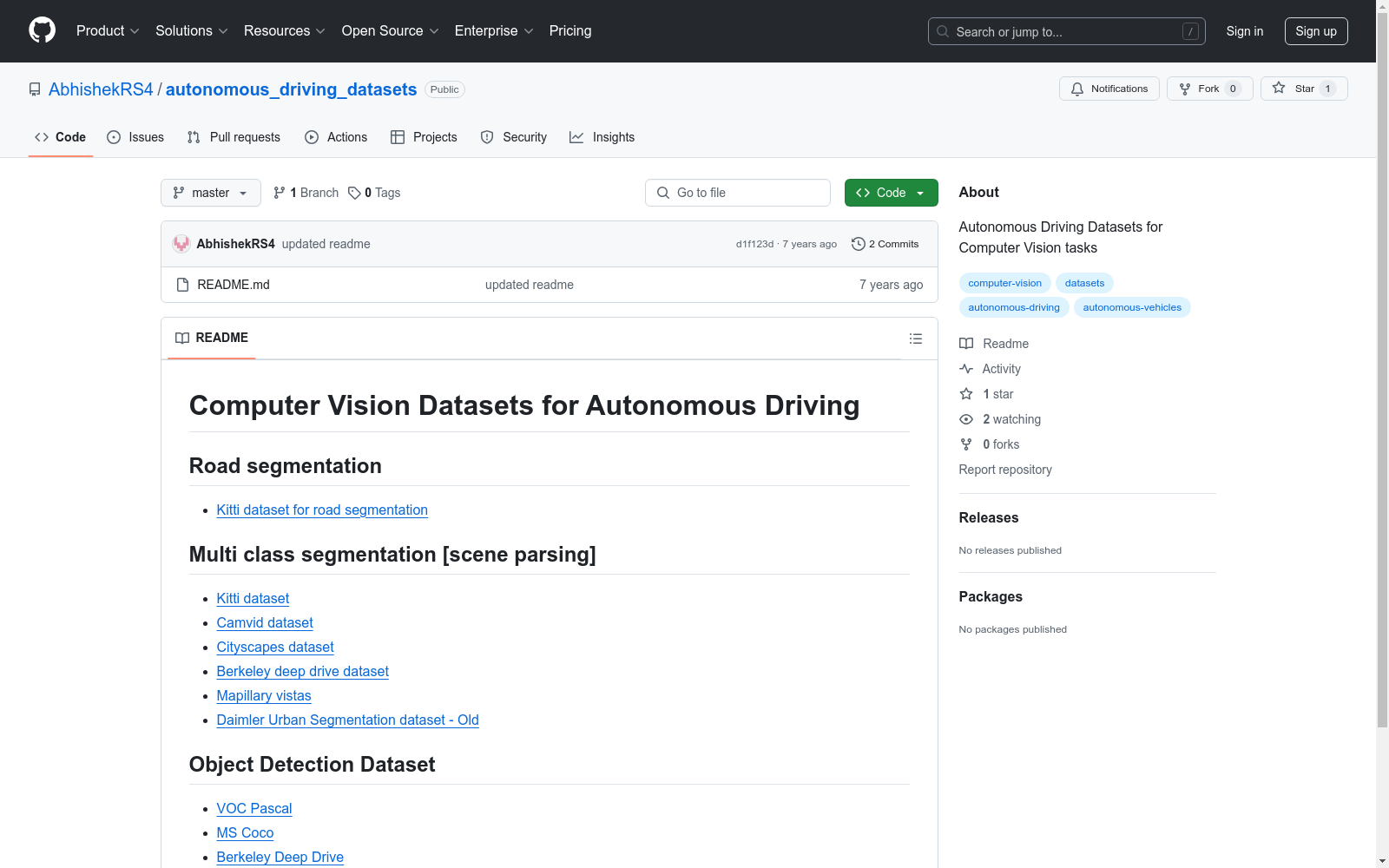Click the Search or jump to field
The image size is (1389, 868).
[1067, 31]
